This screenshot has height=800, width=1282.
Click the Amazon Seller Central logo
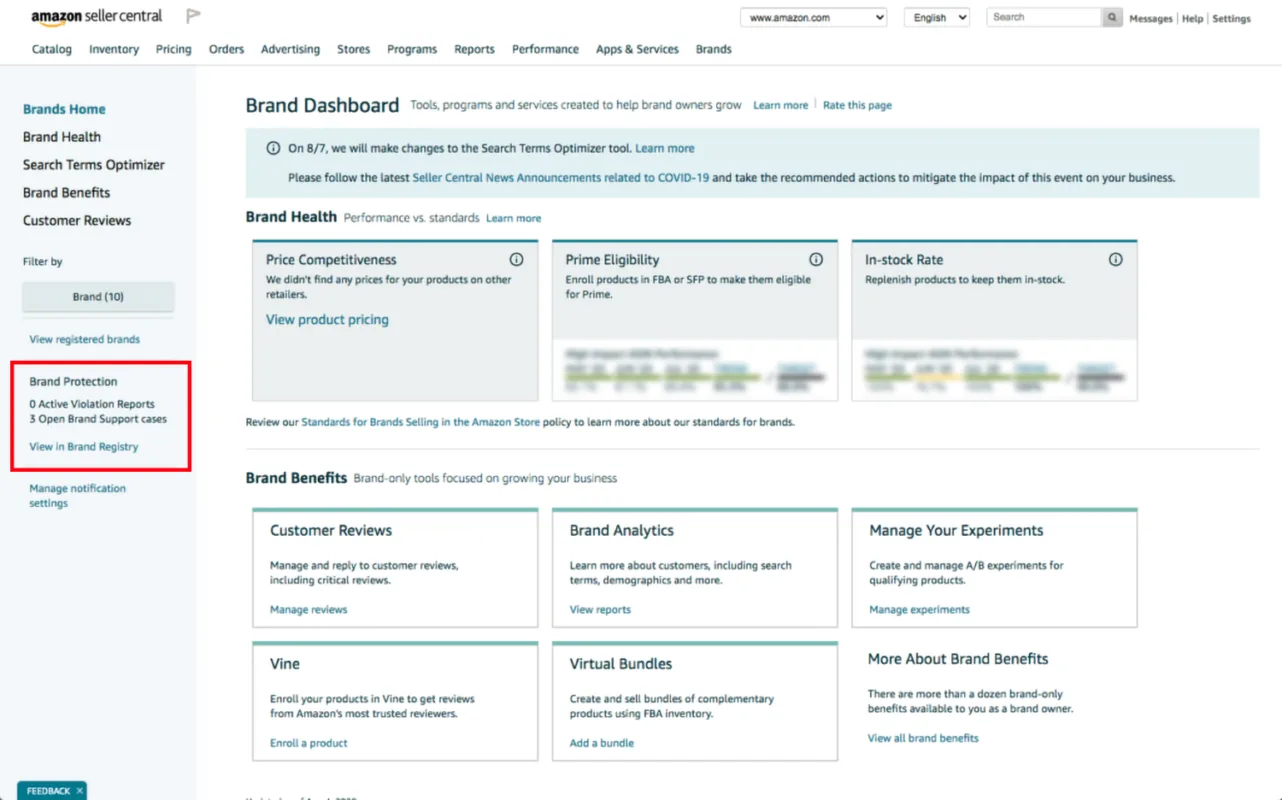96,17
